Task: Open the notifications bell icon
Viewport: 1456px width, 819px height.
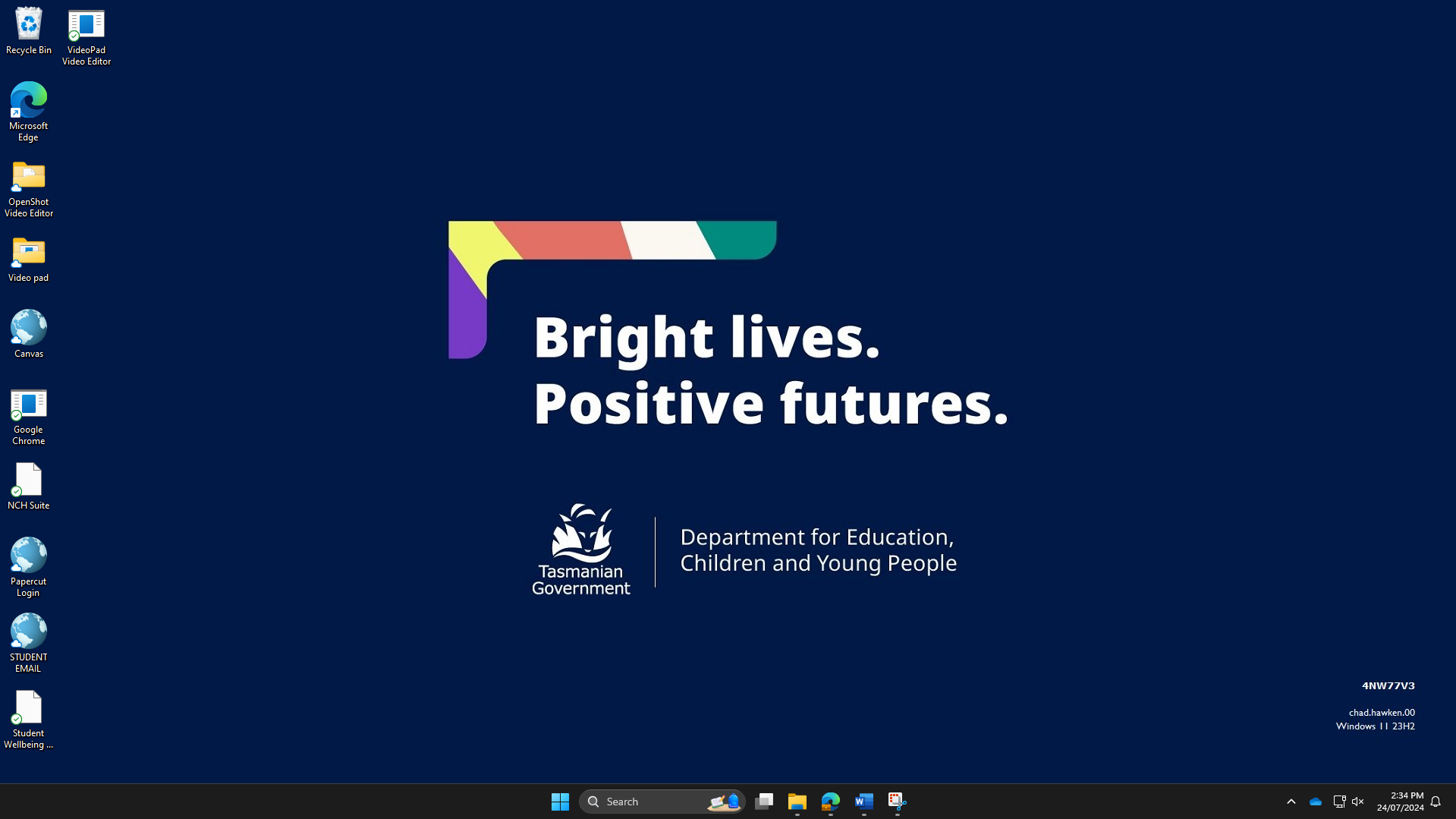Action: pyautogui.click(x=1436, y=802)
